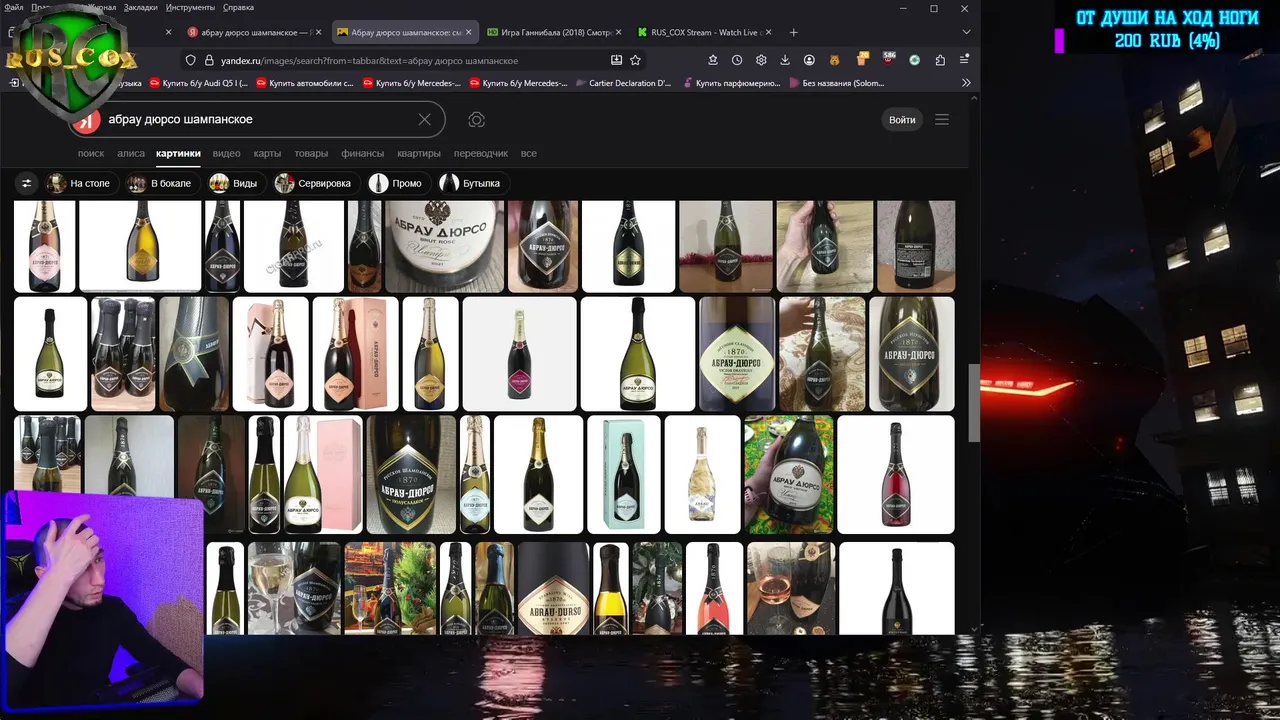Show all sections via все
This screenshot has height=720, width=1280.
tap(528, 153)
